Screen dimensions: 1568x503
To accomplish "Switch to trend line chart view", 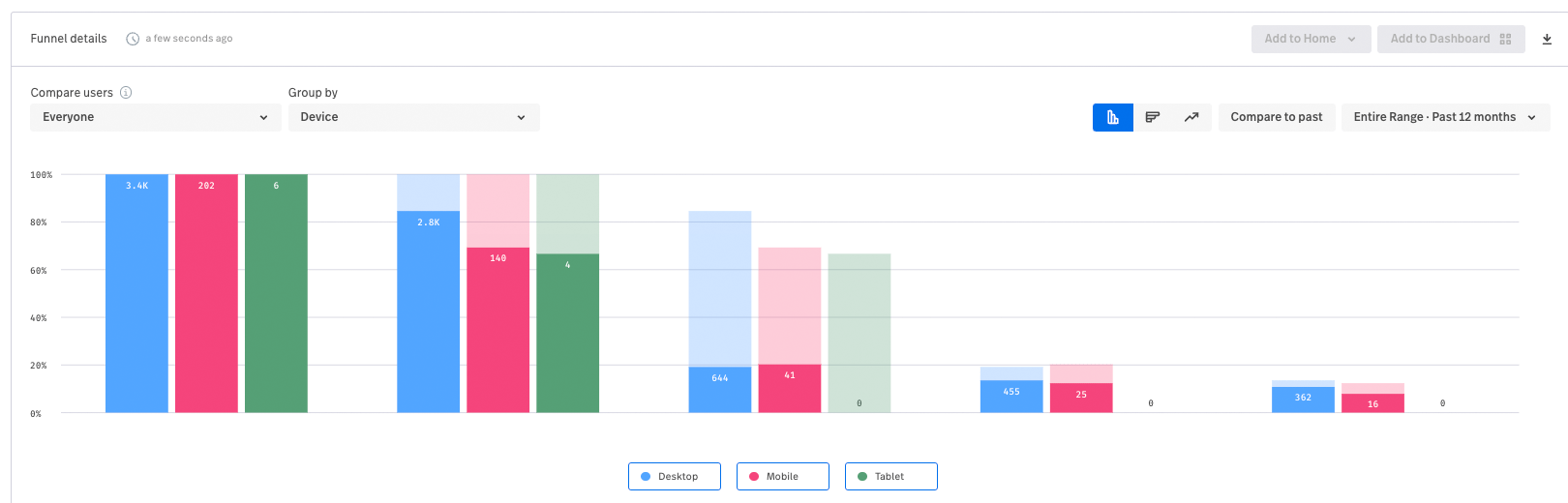I will tap(1191, 117).
